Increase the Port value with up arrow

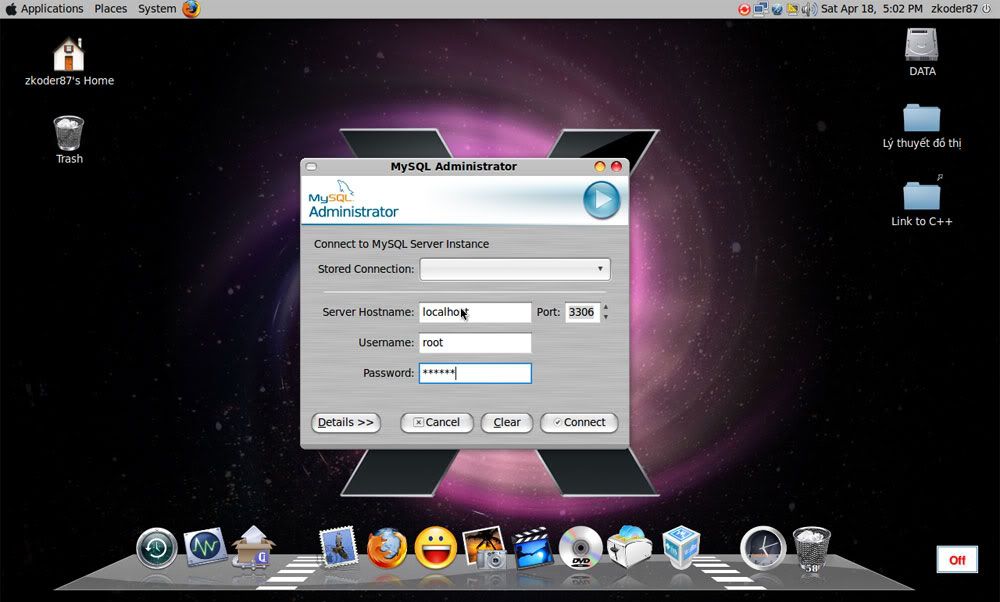tap(606, 307)
